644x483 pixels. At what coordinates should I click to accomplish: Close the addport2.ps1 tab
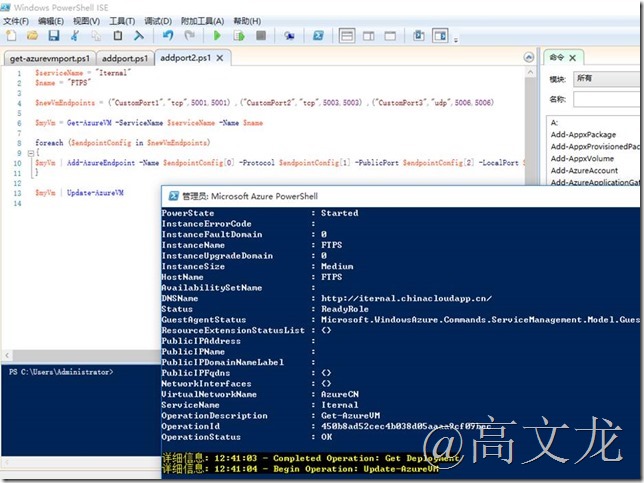pos(220,58)
